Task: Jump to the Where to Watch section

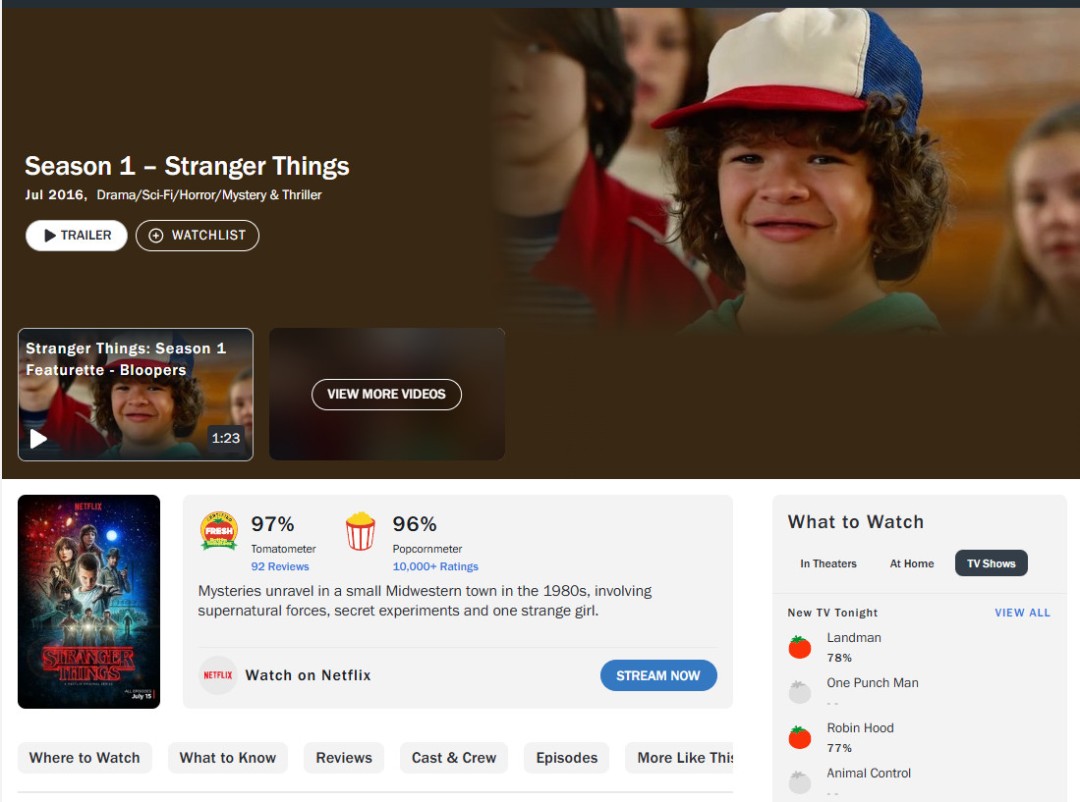Action: (85, 758)
